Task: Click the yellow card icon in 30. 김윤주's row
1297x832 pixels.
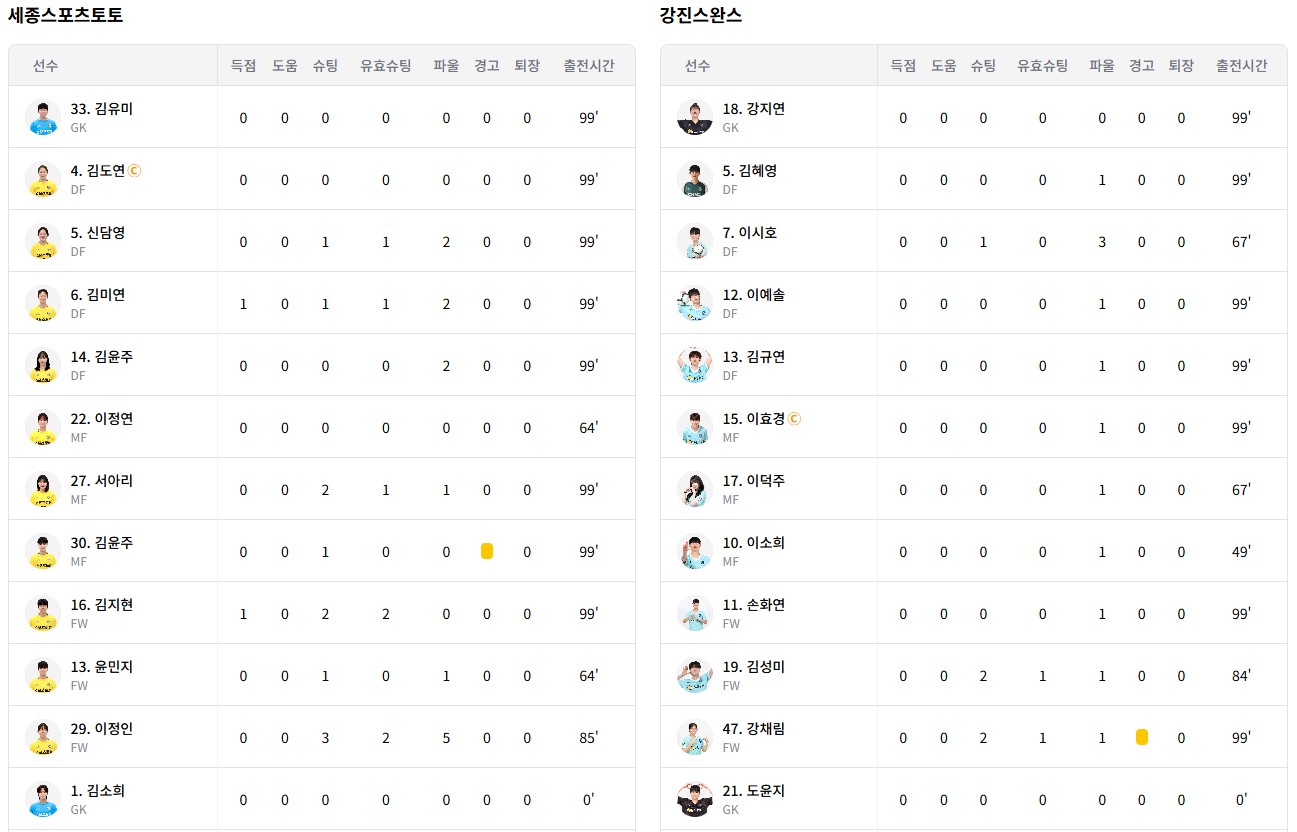Action: point(487,551)
